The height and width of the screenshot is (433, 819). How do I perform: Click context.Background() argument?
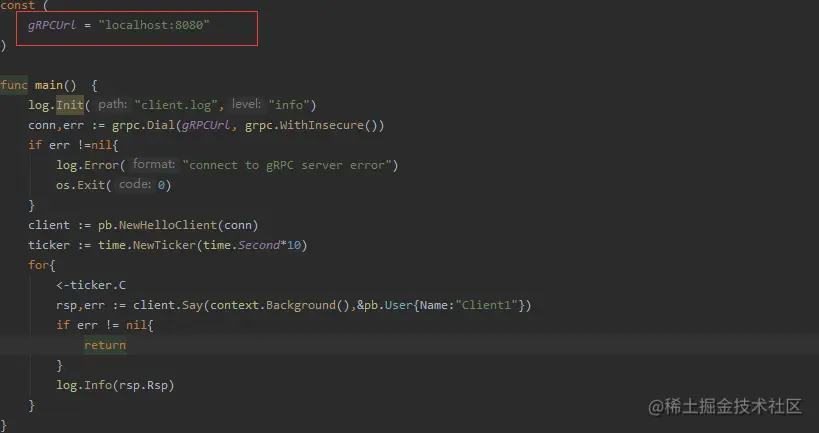pos(279,305)
